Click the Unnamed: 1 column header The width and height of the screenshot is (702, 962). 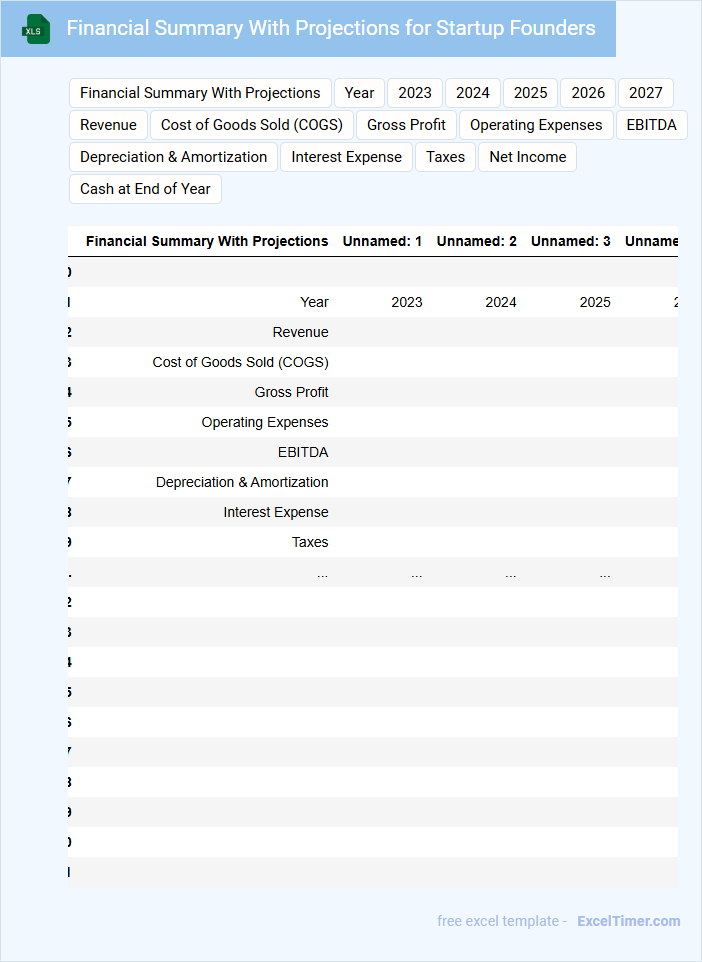[x=382, y=241]
